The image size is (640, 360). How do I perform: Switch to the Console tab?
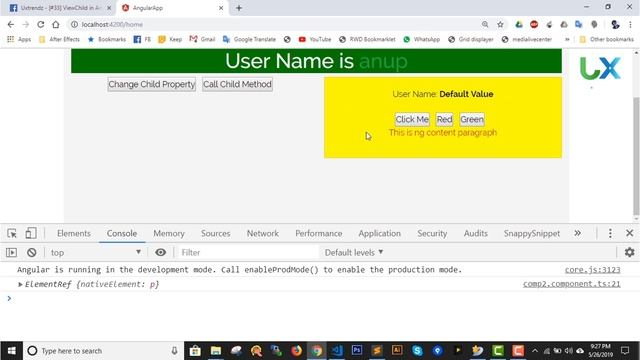click(x=122, y=233)
